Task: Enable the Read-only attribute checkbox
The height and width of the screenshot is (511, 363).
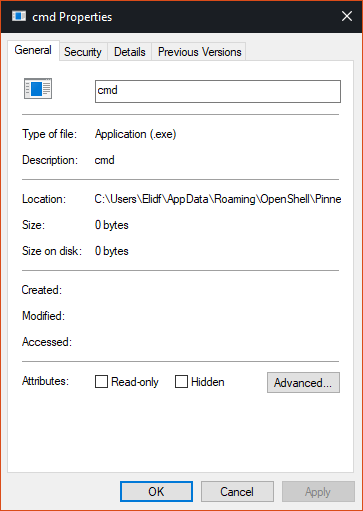Action: point(101,382)
